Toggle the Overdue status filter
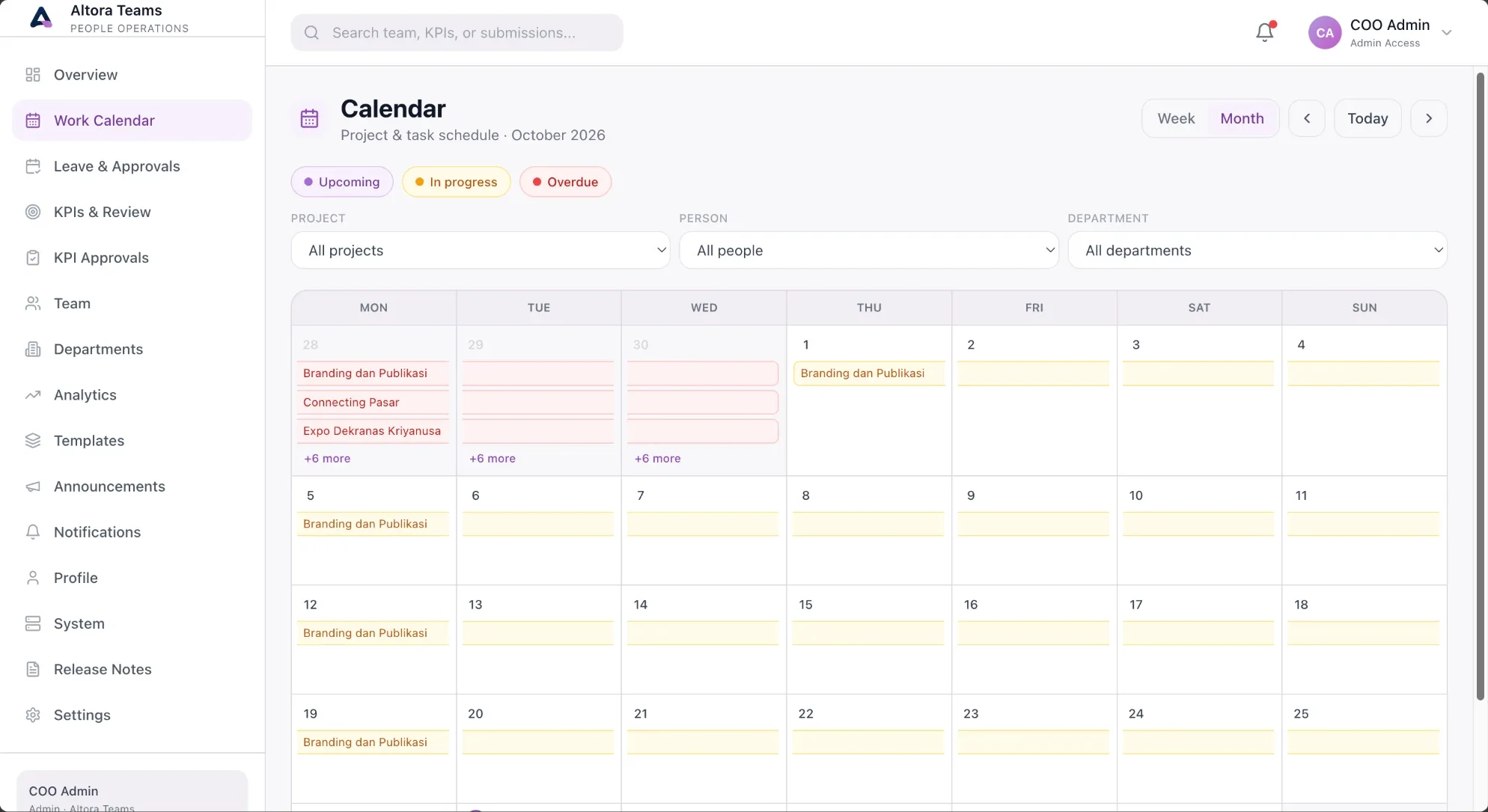The image size is (1488, 812). [x=565, y=182]
